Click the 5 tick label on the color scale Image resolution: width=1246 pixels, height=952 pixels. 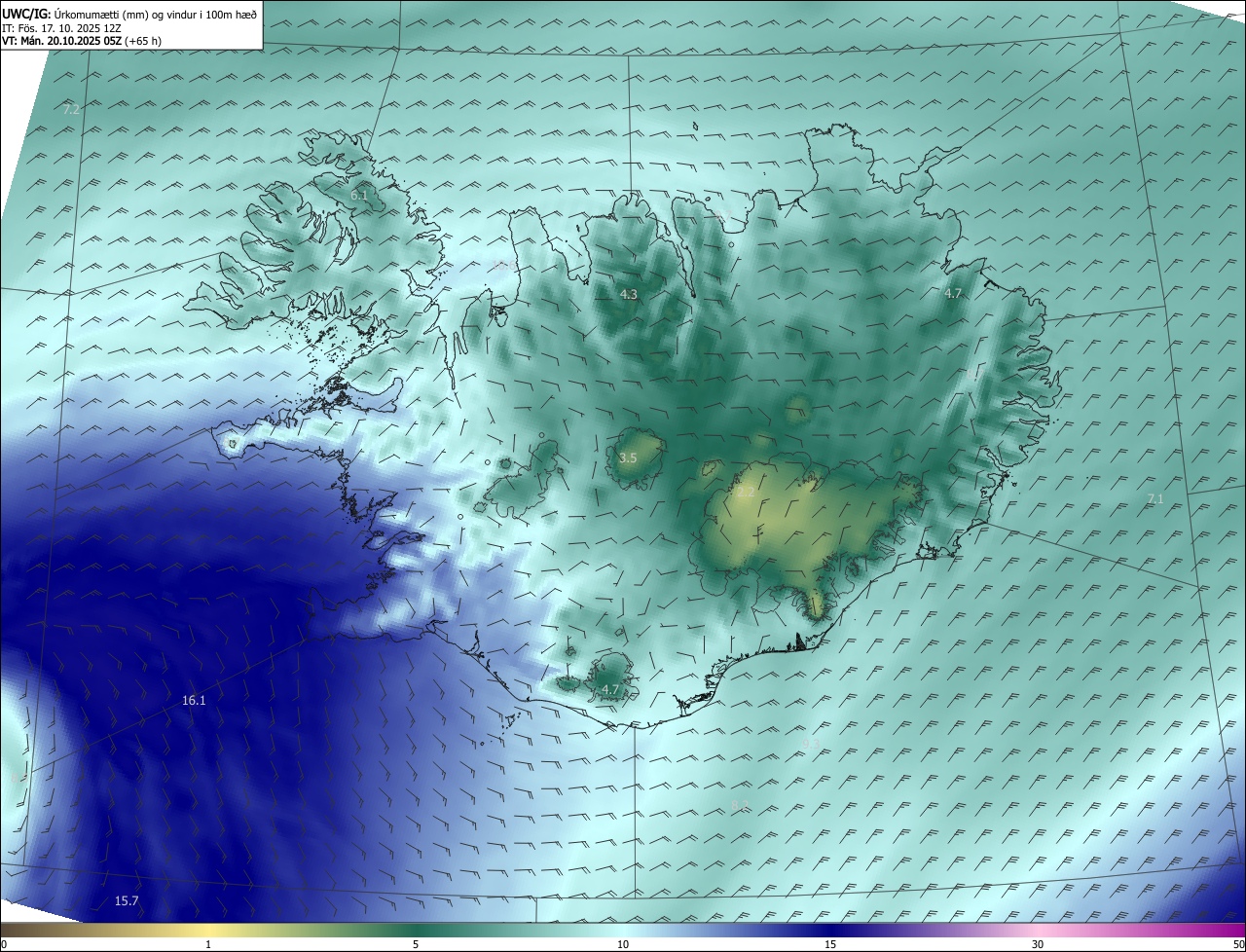(x=416, y=944)
